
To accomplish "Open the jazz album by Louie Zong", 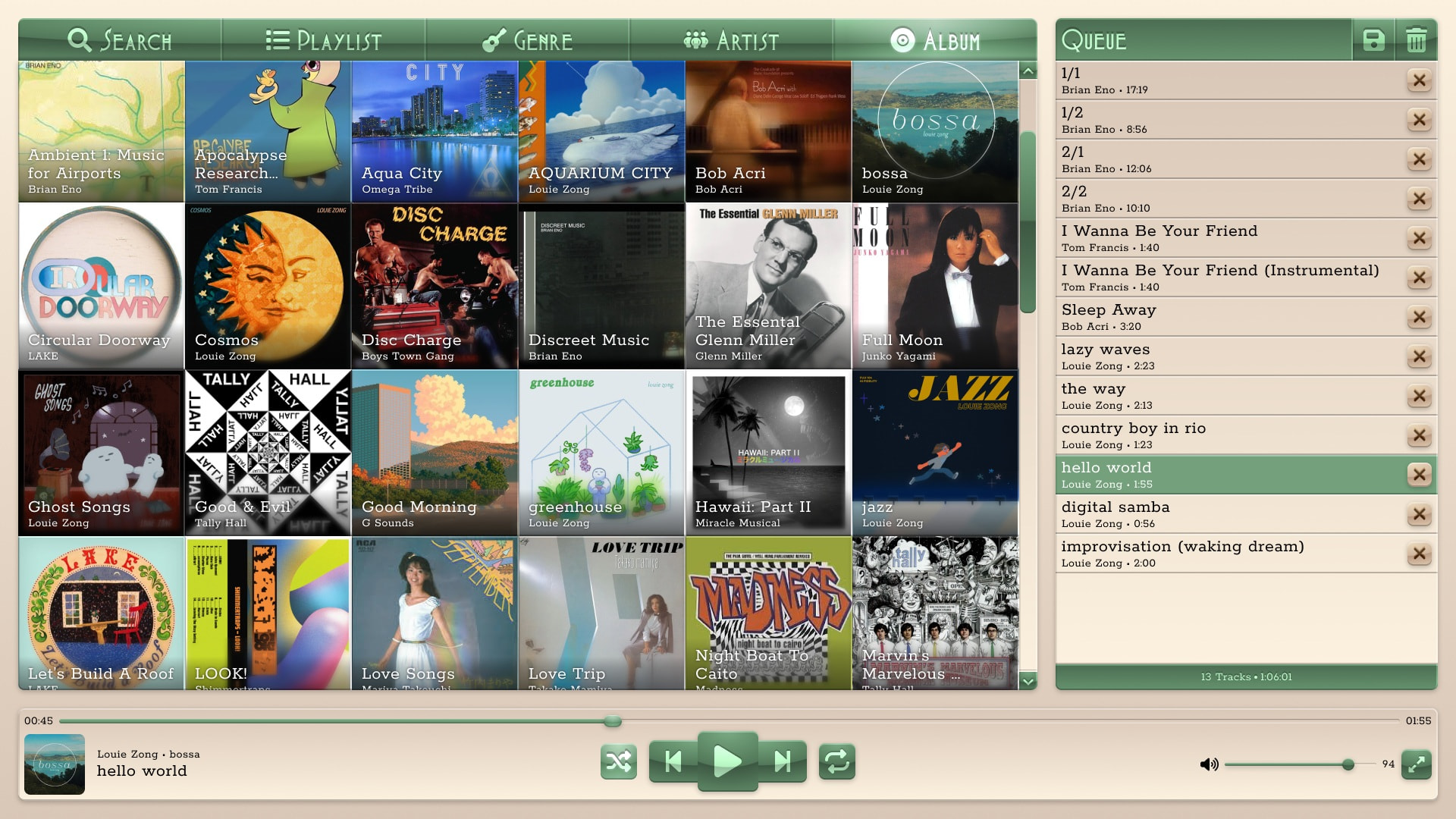I will point(936,453).
